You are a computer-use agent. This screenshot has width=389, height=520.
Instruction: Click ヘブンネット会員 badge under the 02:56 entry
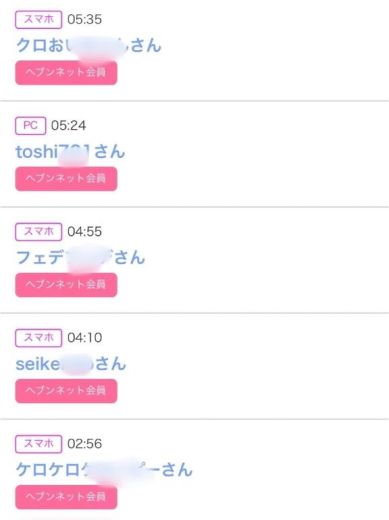coord(66,497)
